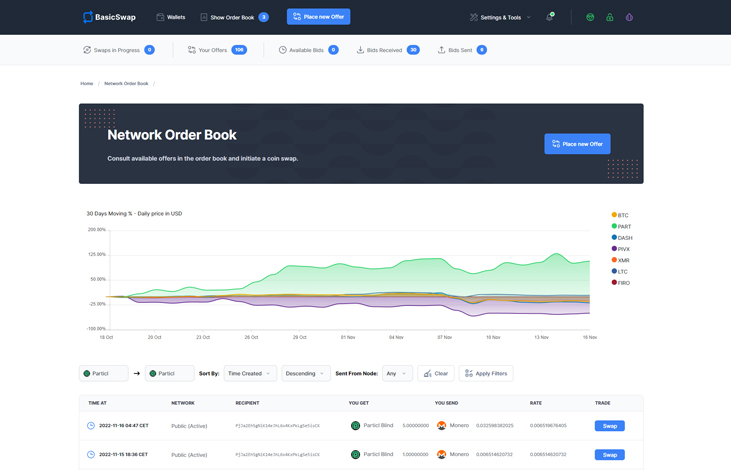Click Apply Filters button
Image resolution: width=731 pixels, height=470 pixels.
[x=486, y=373]
